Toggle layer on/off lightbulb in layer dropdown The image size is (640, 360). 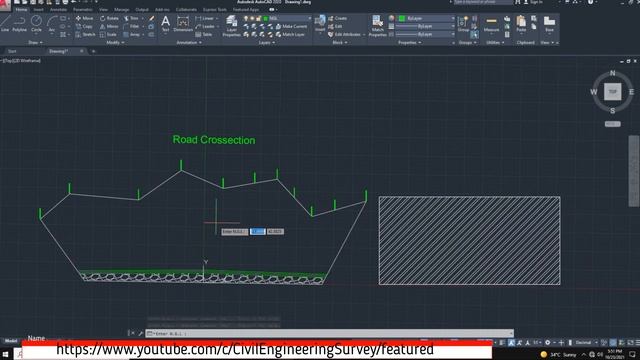click(x=246, y=18)
